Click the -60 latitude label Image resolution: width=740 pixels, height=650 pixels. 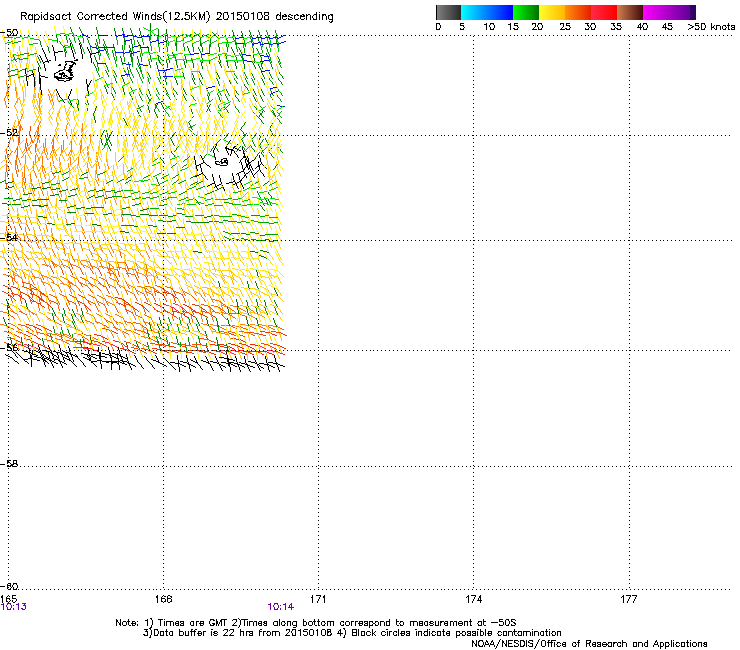(10, 587)
